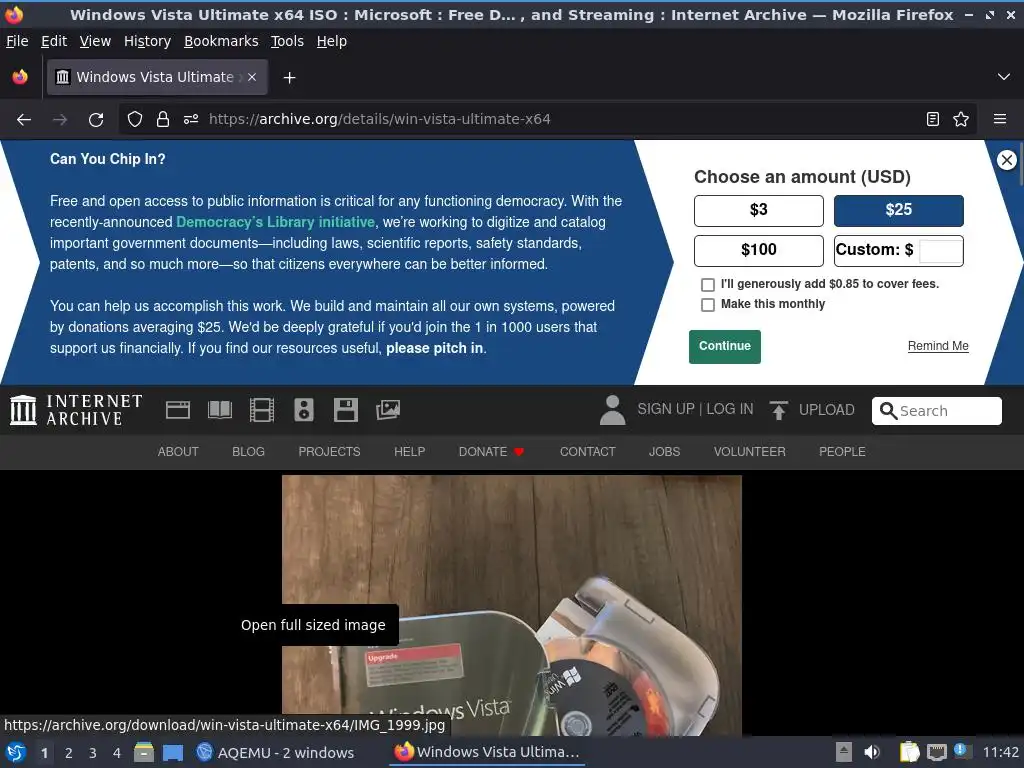Click the green Continue button
This screenshot has height=768, width=1024.
(725, 346)
